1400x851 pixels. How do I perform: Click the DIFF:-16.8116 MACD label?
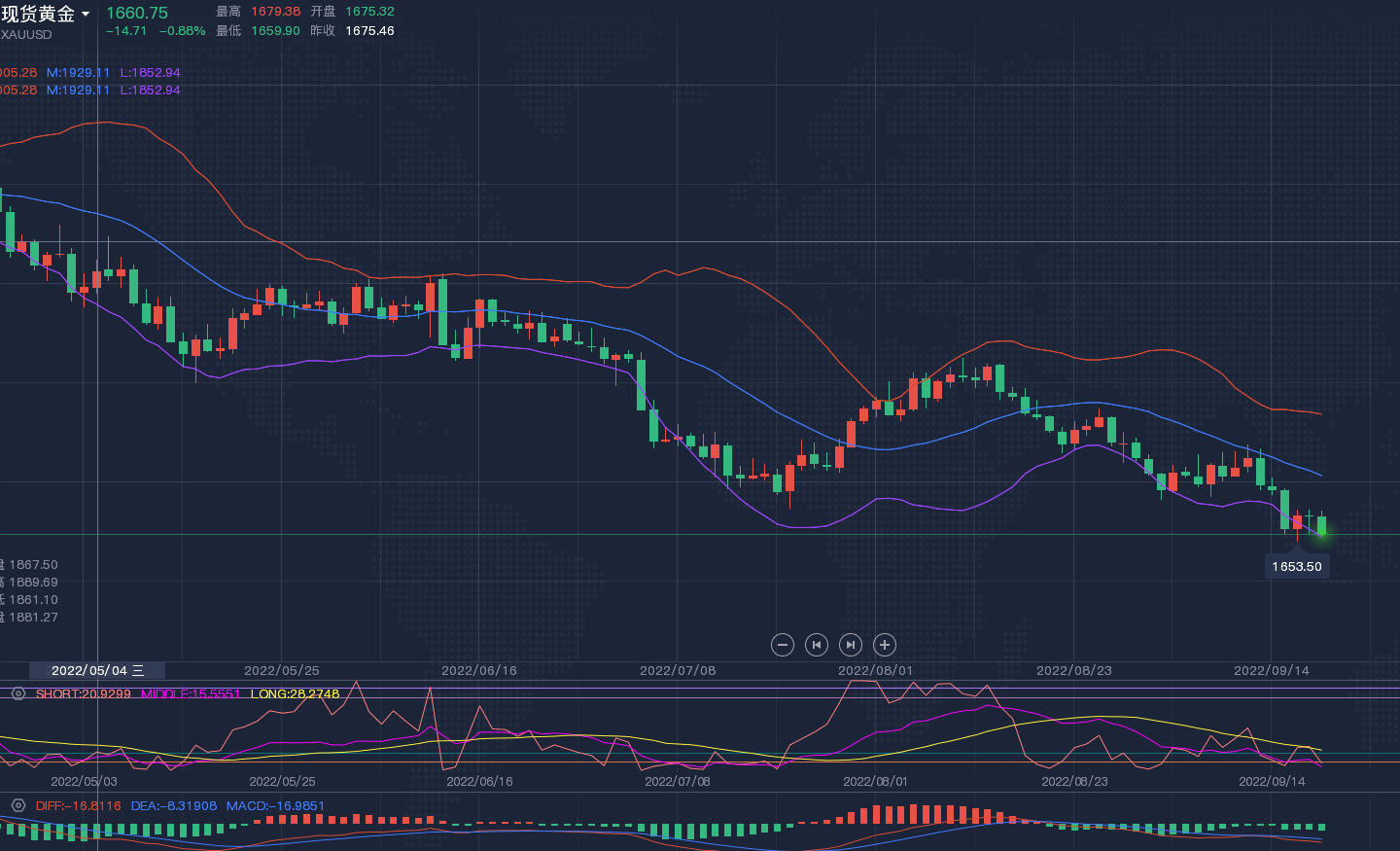(78, 806)
